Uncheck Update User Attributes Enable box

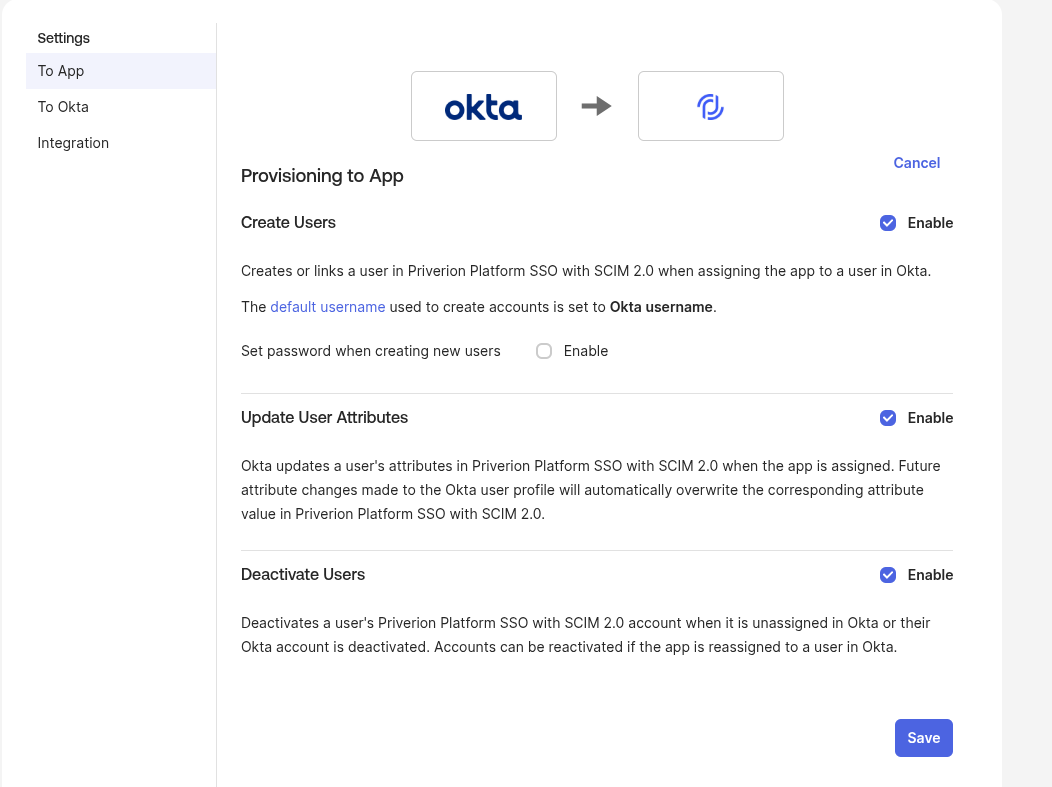(888, 418)
